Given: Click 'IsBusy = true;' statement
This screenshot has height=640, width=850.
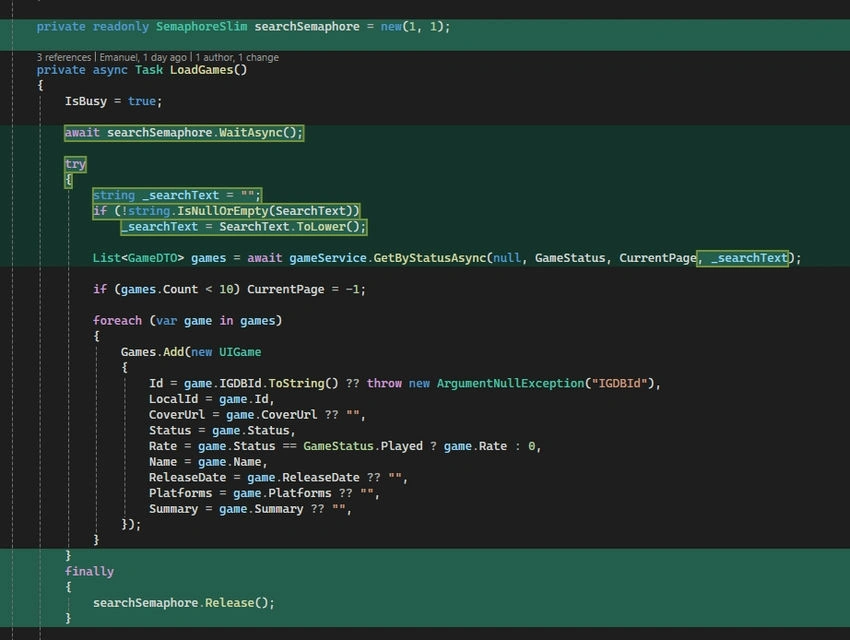Looking at the screenshot, I should (x=113, y=101).
